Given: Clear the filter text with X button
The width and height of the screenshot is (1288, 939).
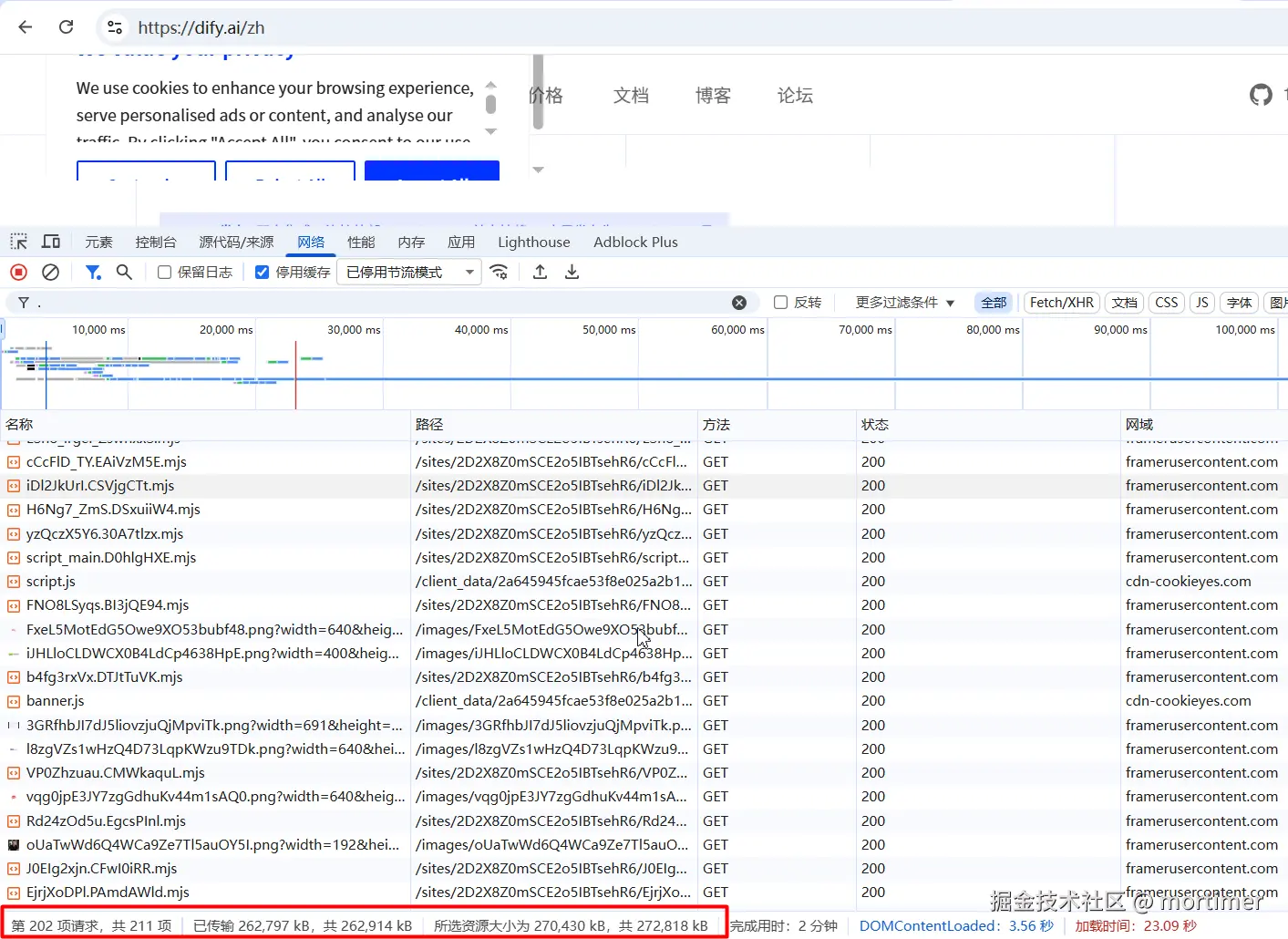Looking at the screenshot, I should pos(739,302).
